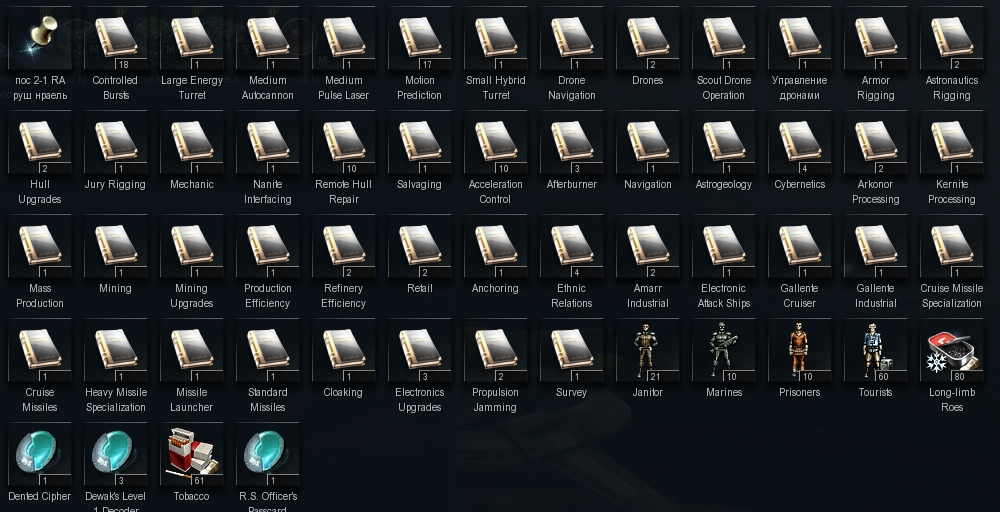Select the Cloaking skillbook
The width and height of the screenshot is (1000, 512).
coord(344,349)
